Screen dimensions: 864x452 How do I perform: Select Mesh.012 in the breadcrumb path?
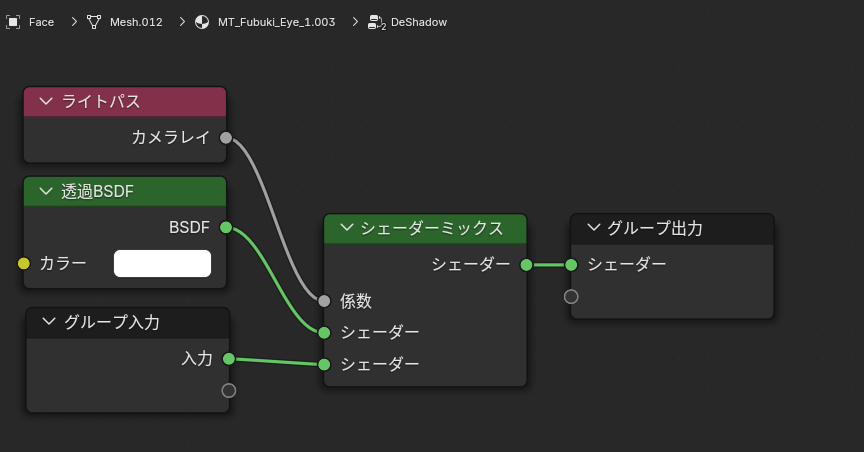pos(136,22)
